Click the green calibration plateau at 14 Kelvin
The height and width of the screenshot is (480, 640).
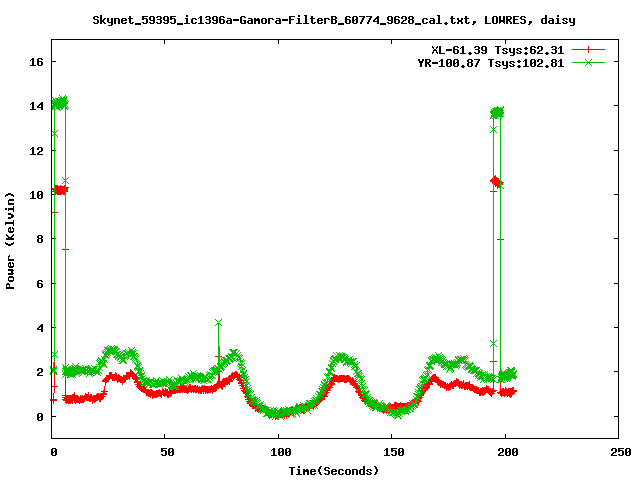[60, 103]
